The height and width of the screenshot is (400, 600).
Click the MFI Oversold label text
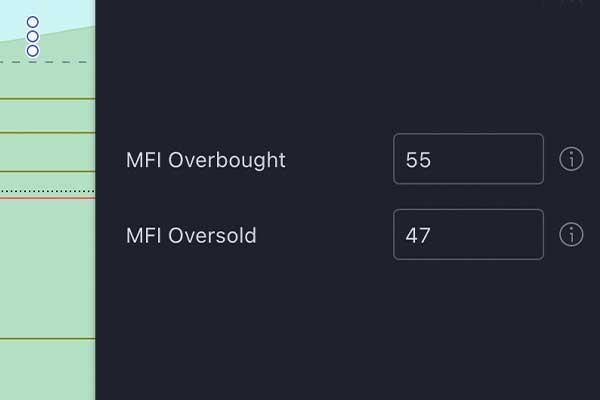(x=191, y=236)
